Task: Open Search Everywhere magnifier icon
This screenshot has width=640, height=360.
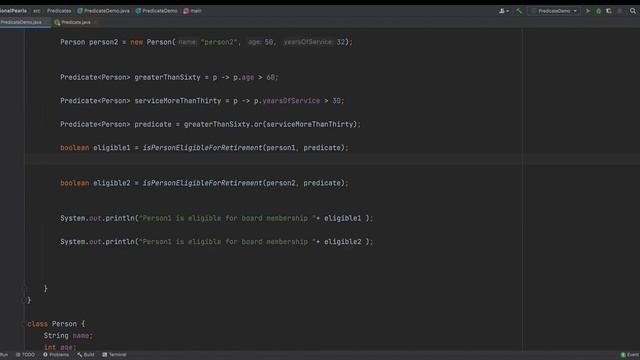Action: coord(633,11)
